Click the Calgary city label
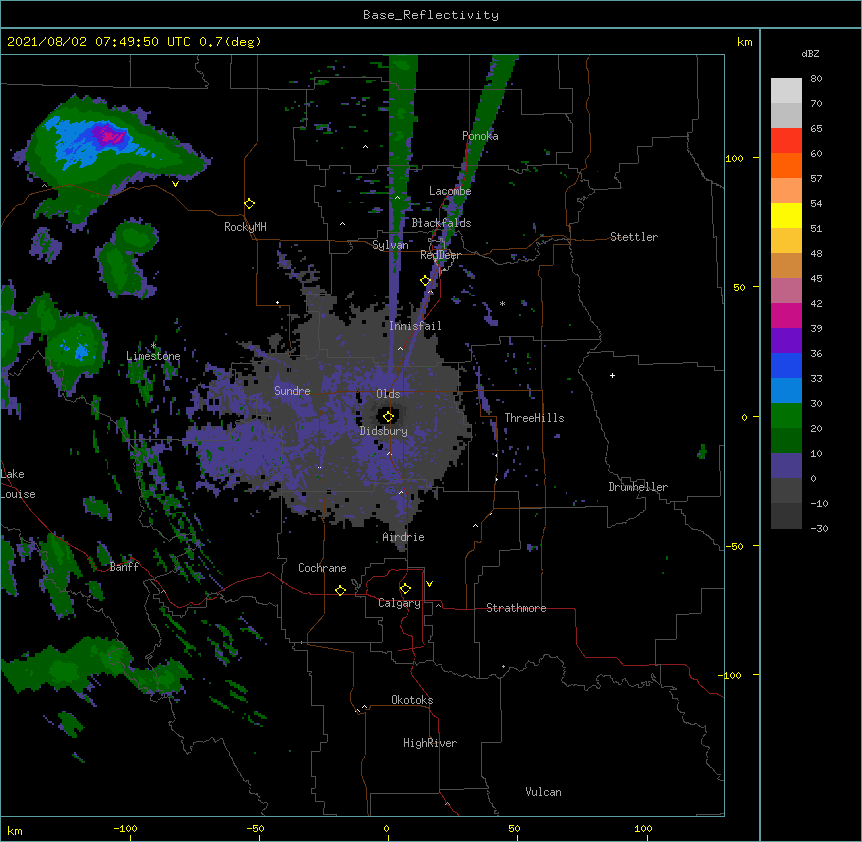 [x=399, y=603]
